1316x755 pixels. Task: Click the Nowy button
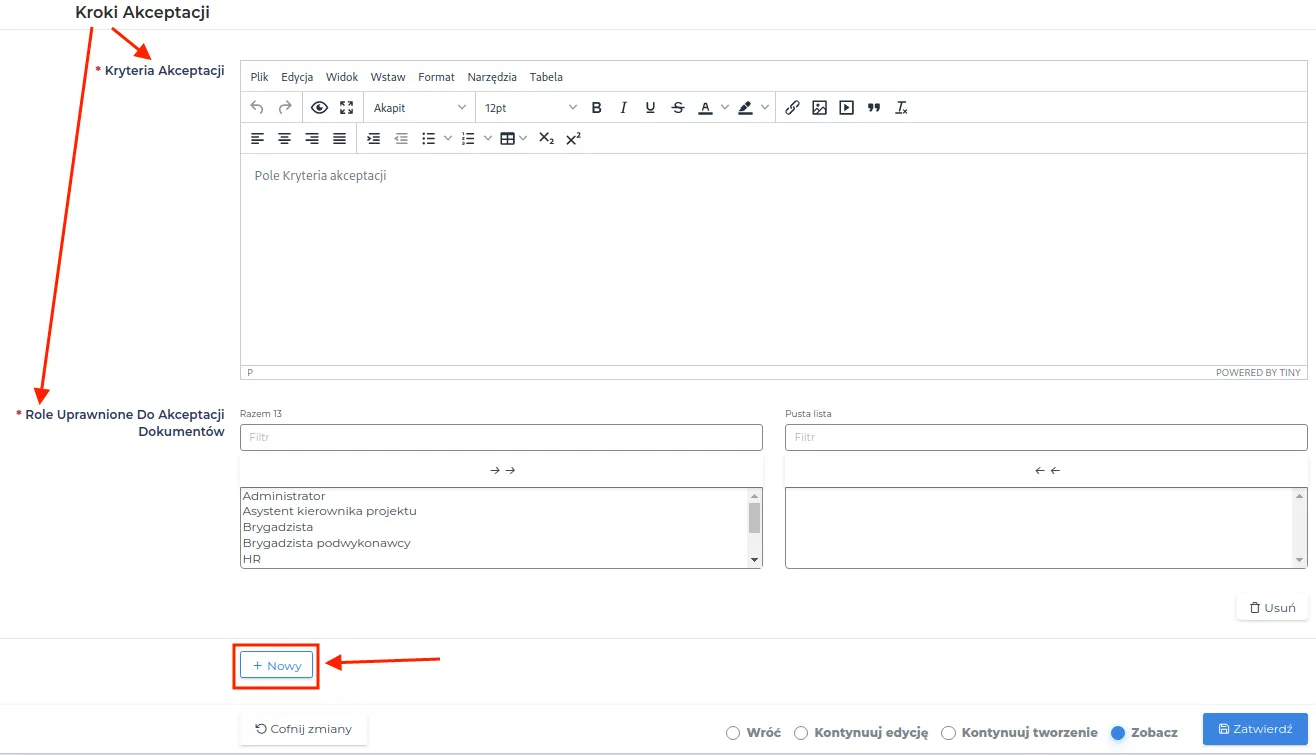(277, 665)
